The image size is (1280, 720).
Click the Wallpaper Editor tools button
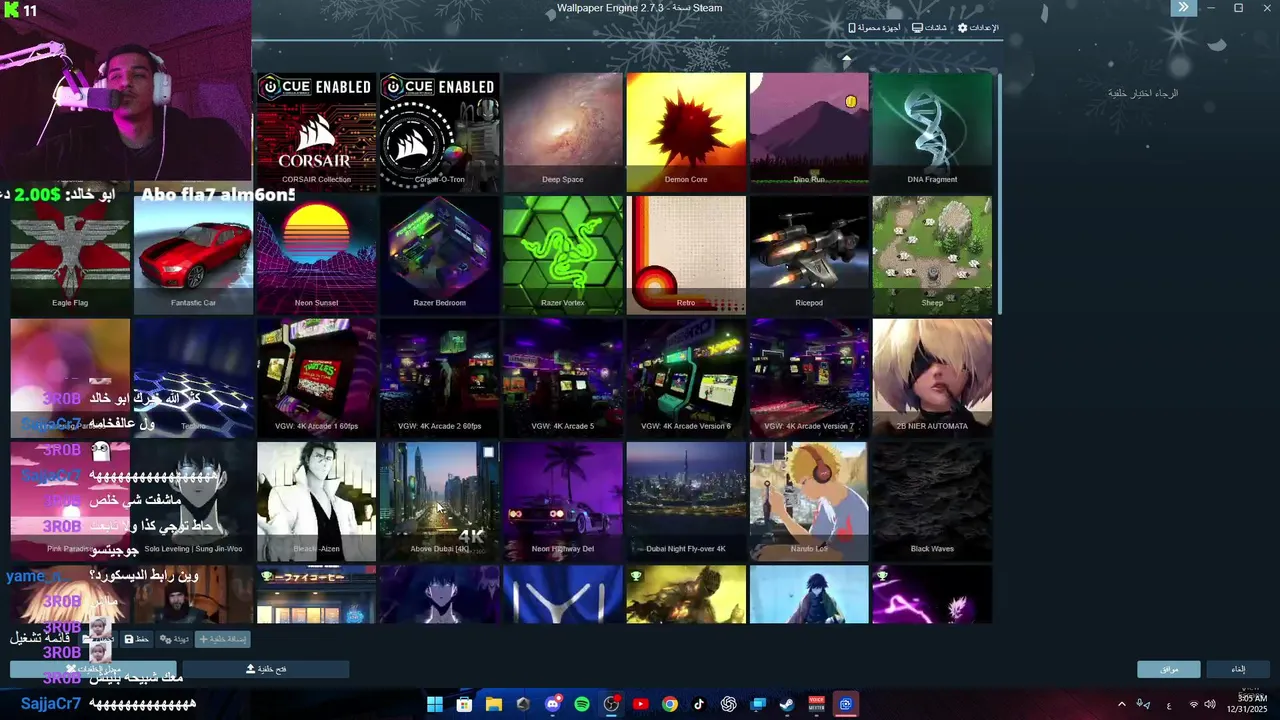coord(93,669)
